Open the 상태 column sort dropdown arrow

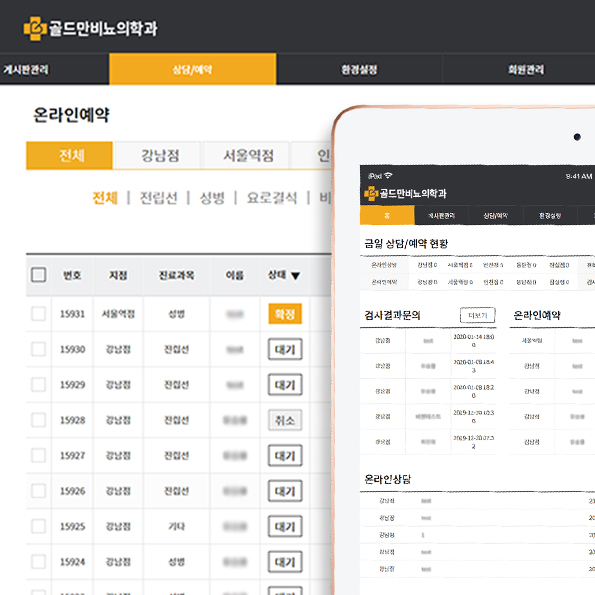[296, 275]
